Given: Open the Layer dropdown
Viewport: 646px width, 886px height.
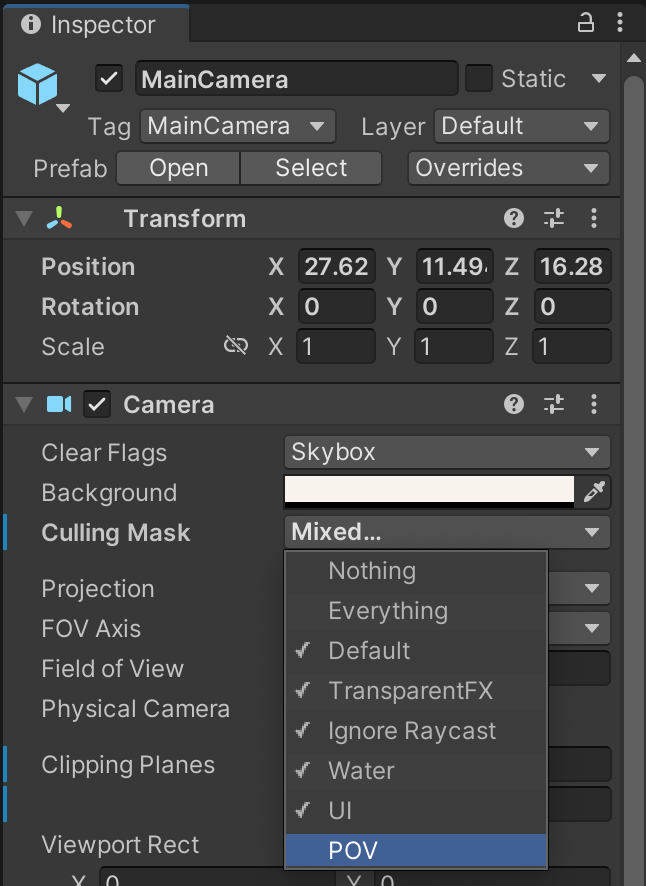Looking at the screenshot, I should click(520, 127).
